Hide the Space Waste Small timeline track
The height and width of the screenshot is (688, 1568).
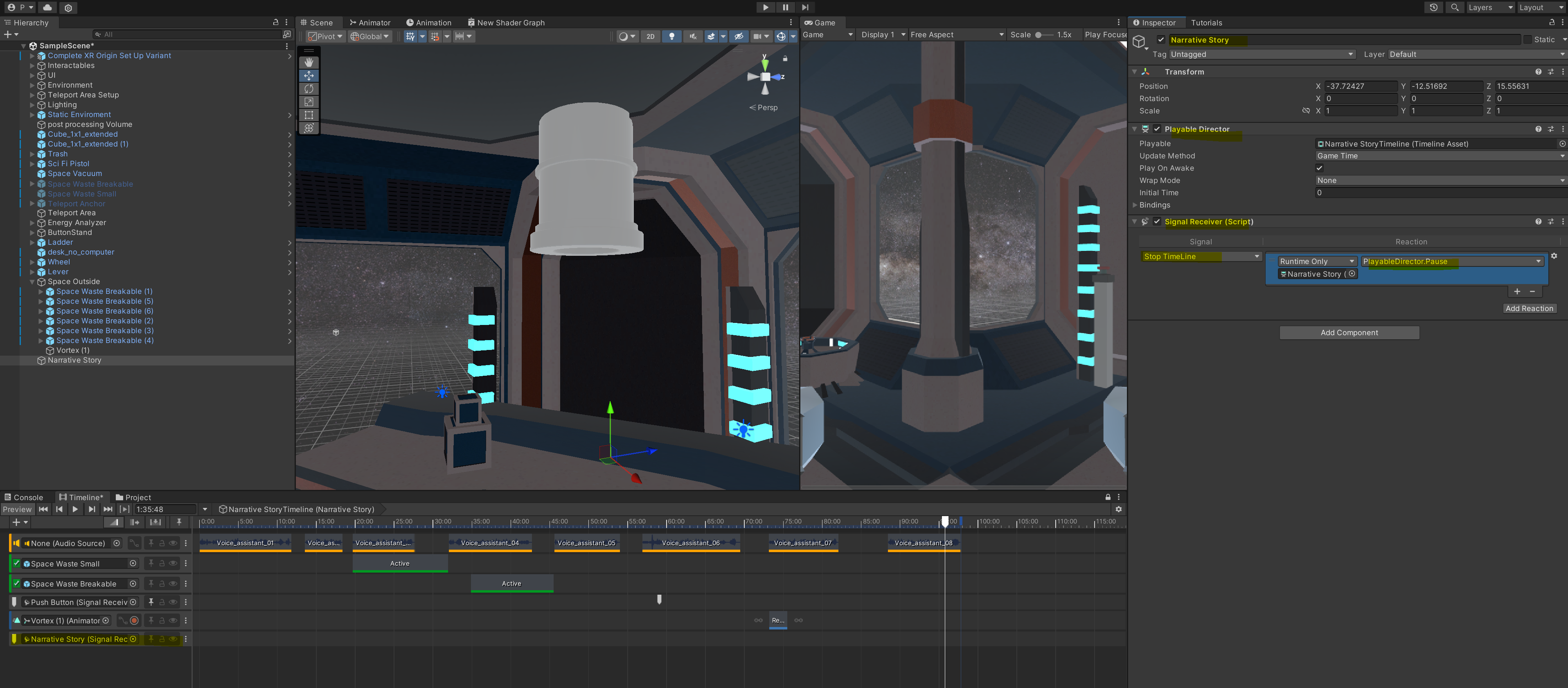pyautogui.click(x=173, y=563)
